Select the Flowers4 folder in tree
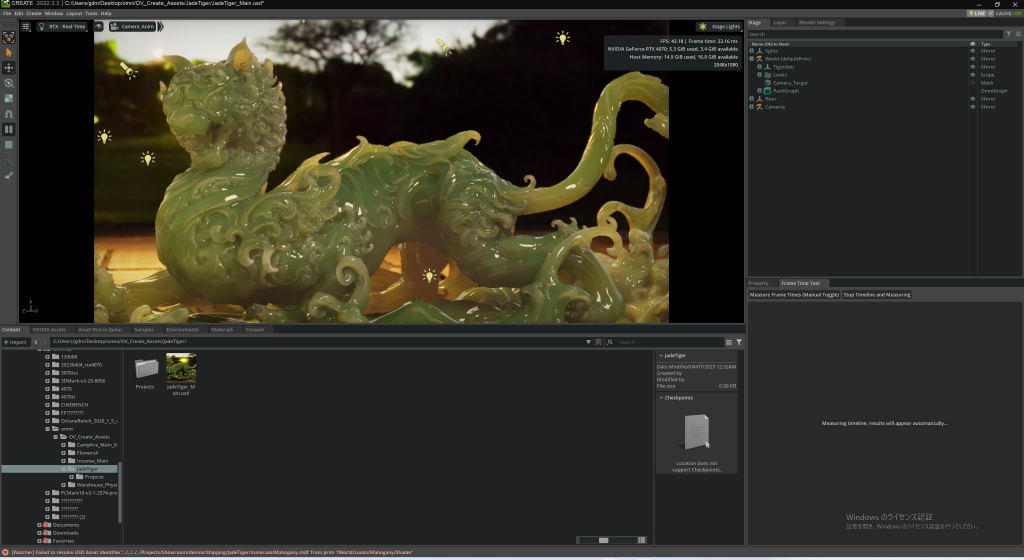 [x=87, y=453]
